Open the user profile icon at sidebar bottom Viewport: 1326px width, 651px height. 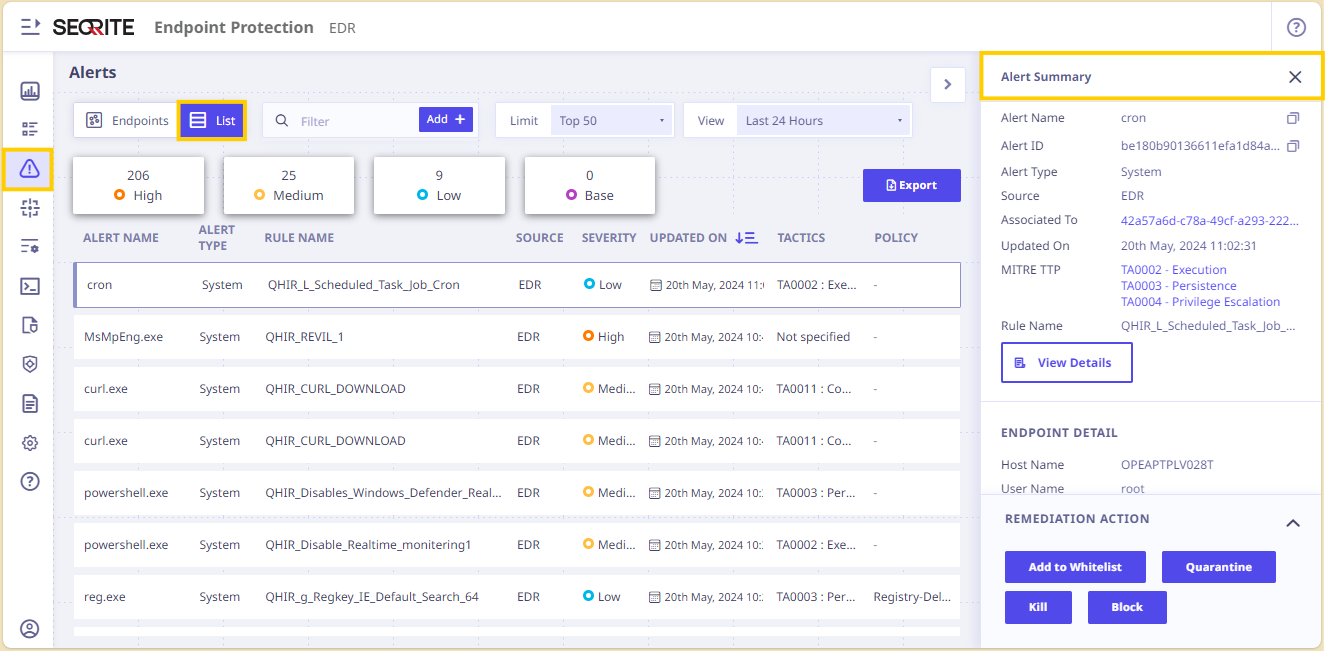[x=30, y=629]
